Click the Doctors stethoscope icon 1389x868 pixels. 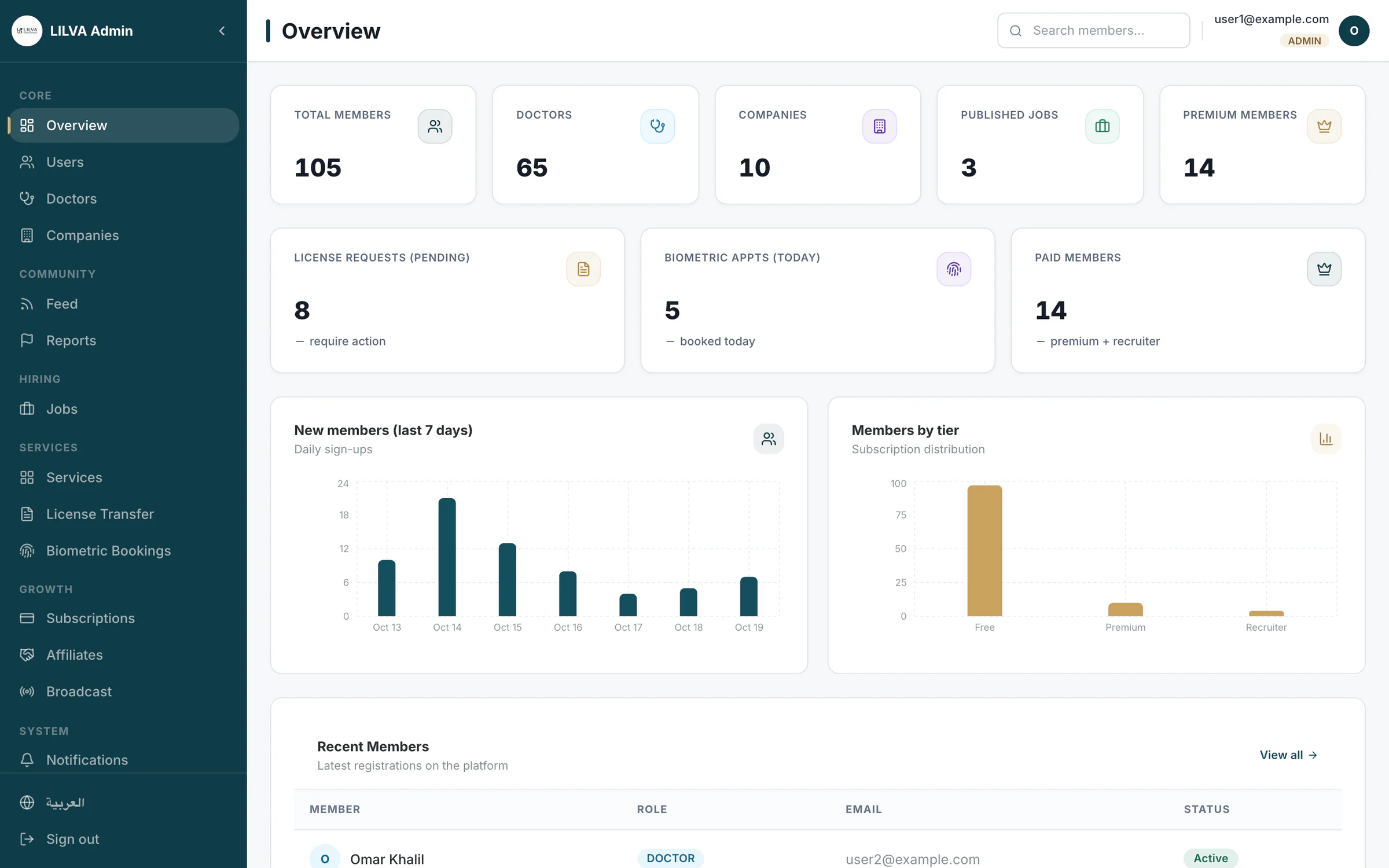pos(657,126)
